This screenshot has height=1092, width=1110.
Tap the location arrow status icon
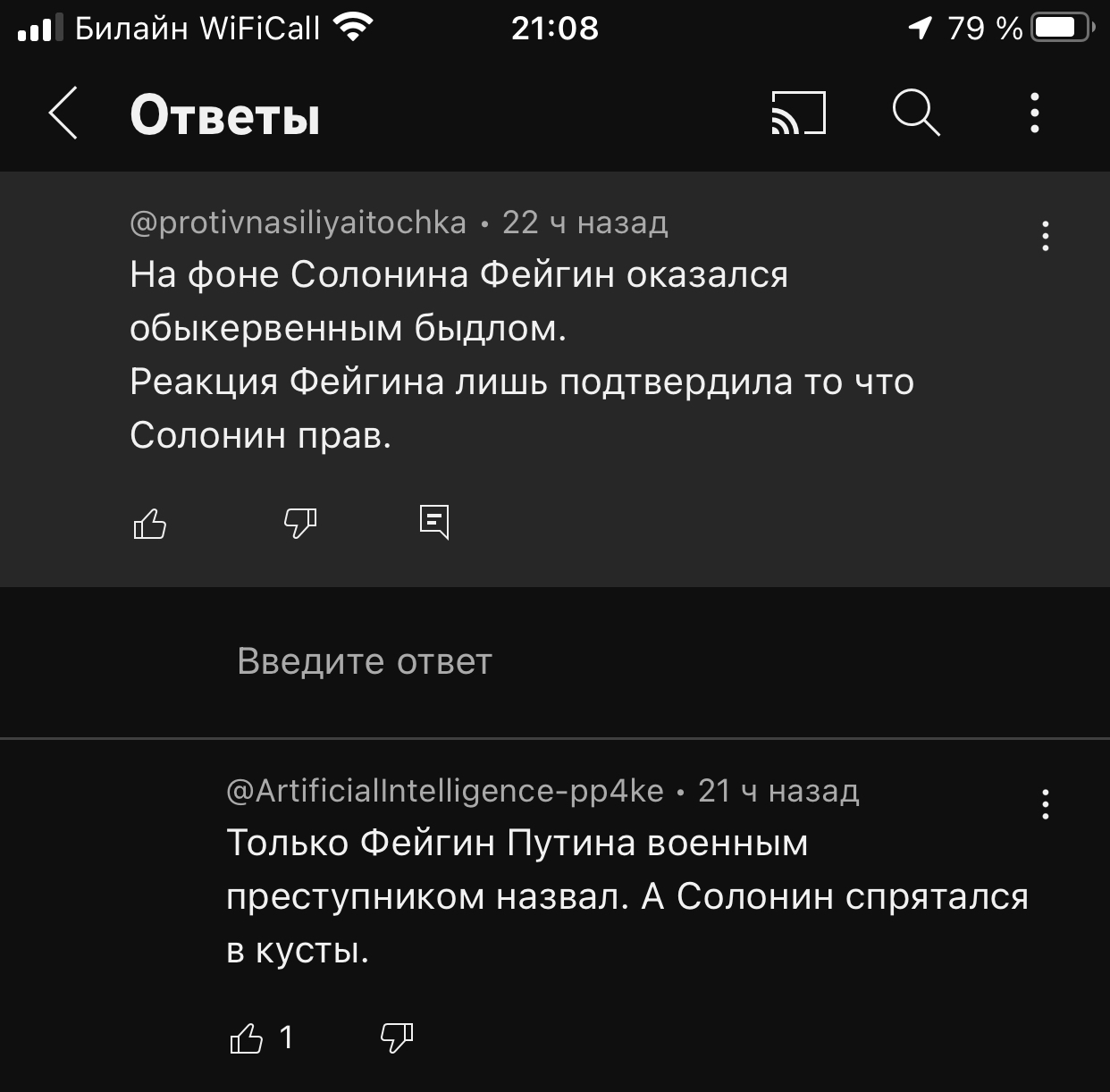tap(921, 28)
